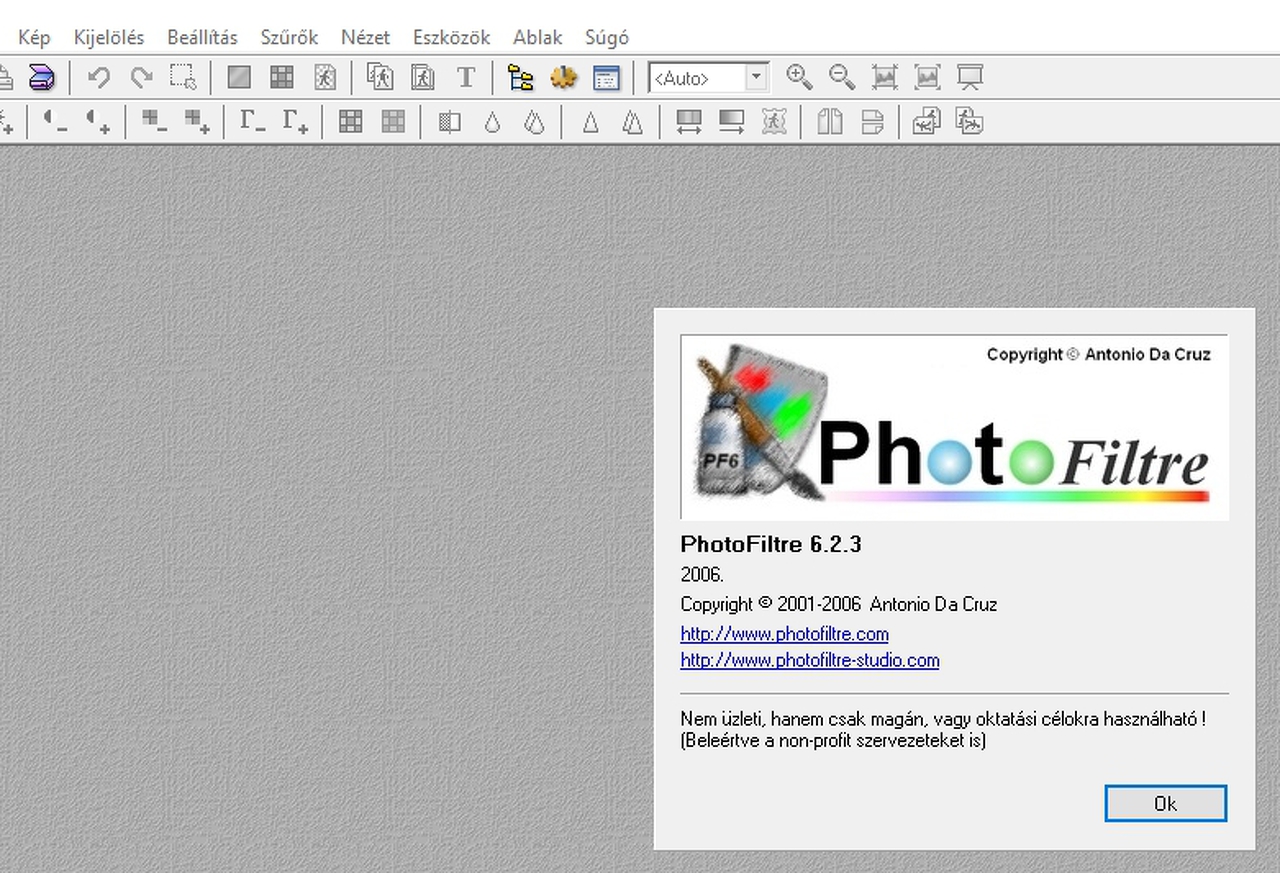Open the Kijelölés menu
This screenshot has width=1280, height=873.
(x=109, y=37)
